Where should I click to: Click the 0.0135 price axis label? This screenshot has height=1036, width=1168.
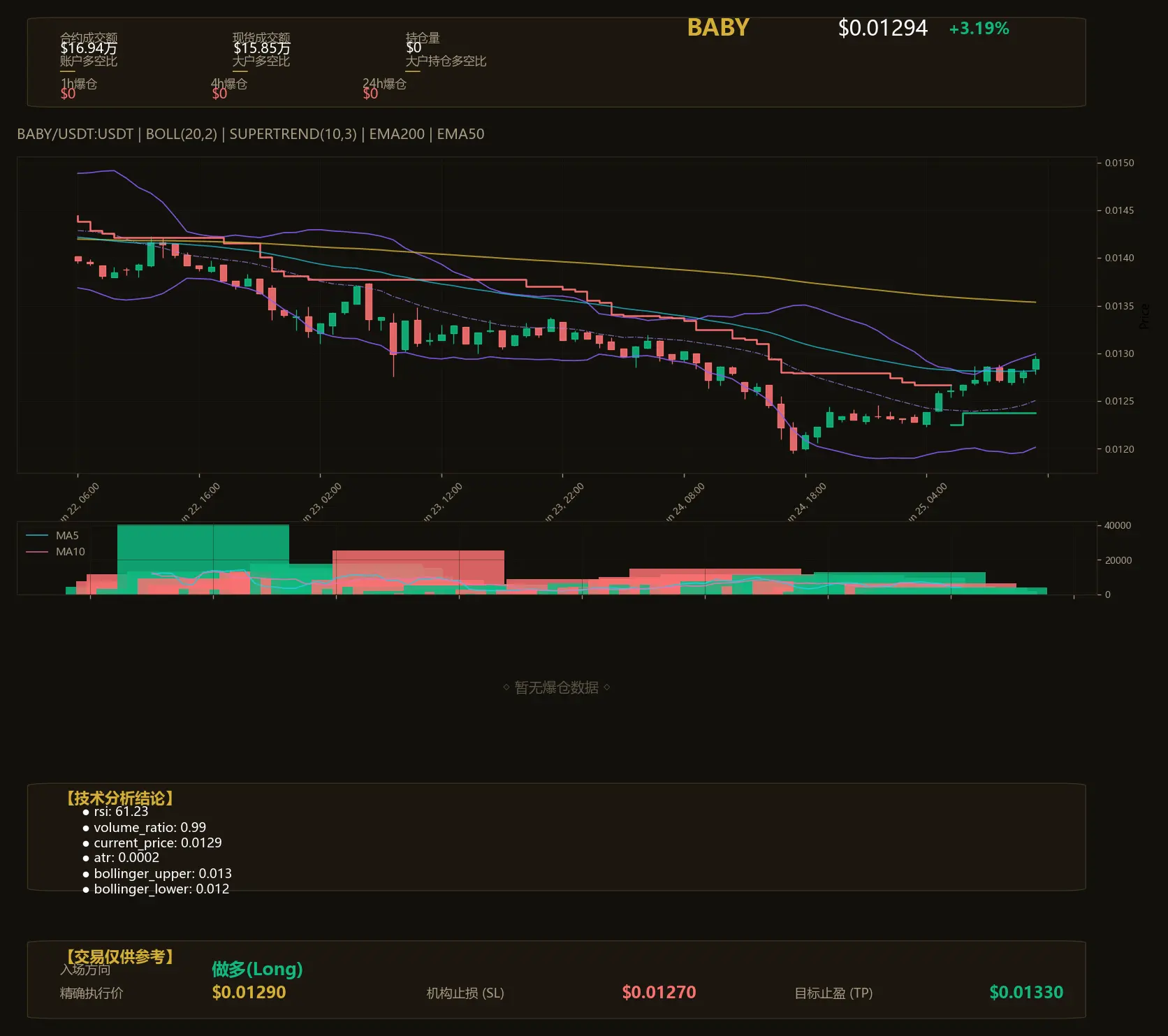(1119, 306)
